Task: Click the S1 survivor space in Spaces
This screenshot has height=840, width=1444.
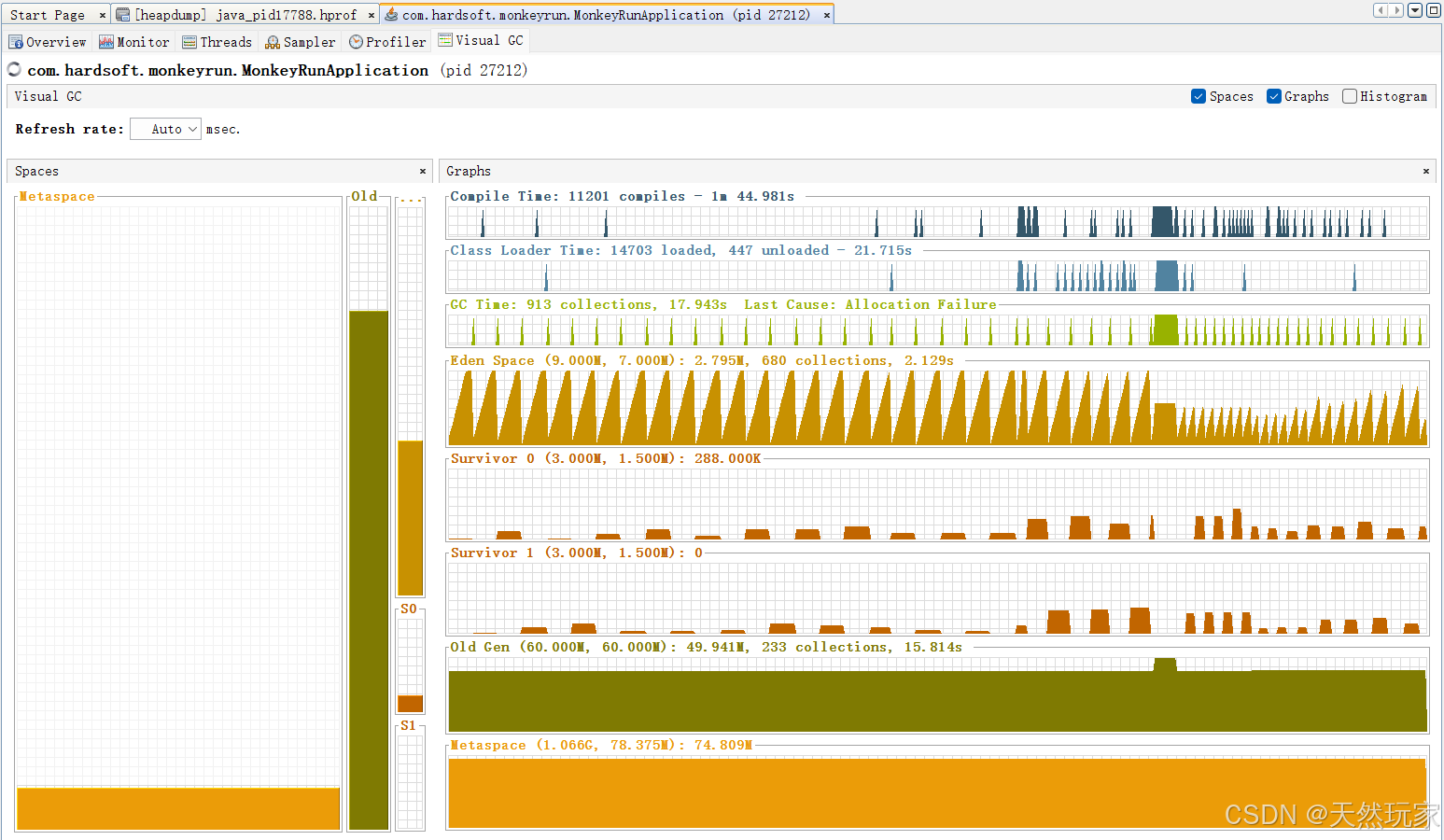Action: pyautogui.click(x=411, y=782)
